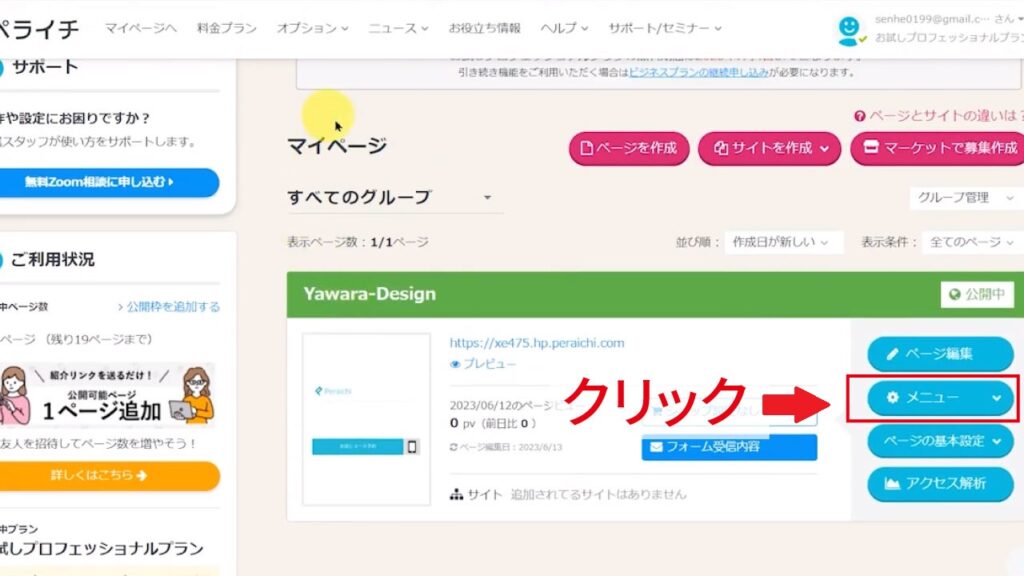Screen dimensions: 1024x576
Task: Click the user avatar smiley icon
Action: tap(849, 30)
